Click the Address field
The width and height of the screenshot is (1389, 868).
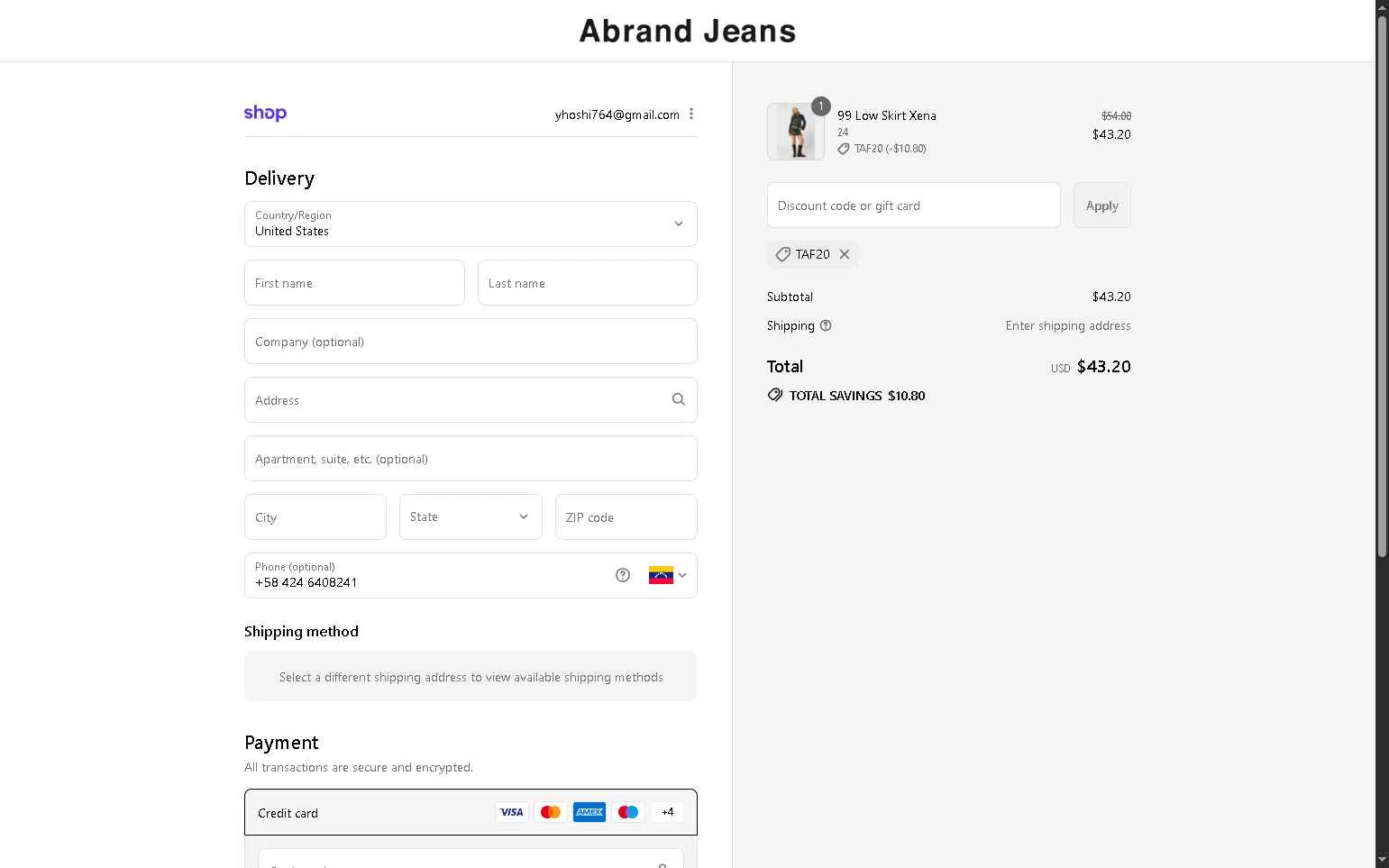point(471,400)
